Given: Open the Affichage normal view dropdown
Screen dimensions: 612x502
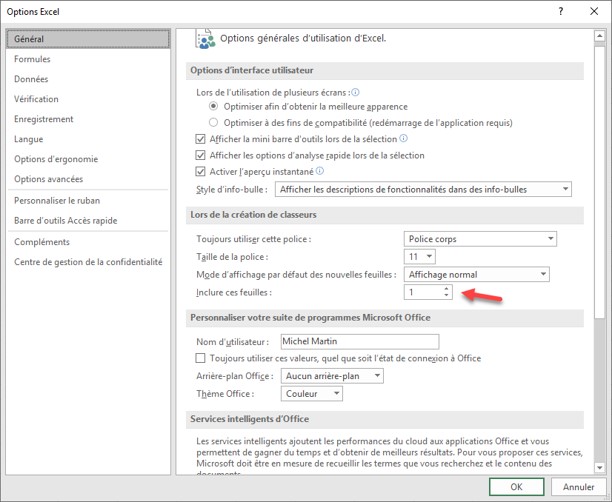Looking at the screenshot, I should tap(477, 274).
